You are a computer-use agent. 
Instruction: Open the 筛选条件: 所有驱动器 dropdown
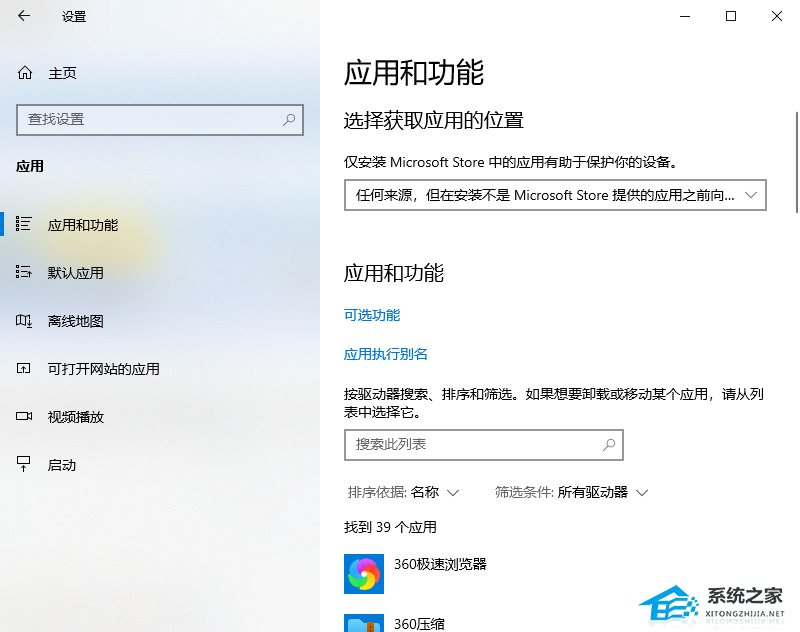click(x=571, y=492)
